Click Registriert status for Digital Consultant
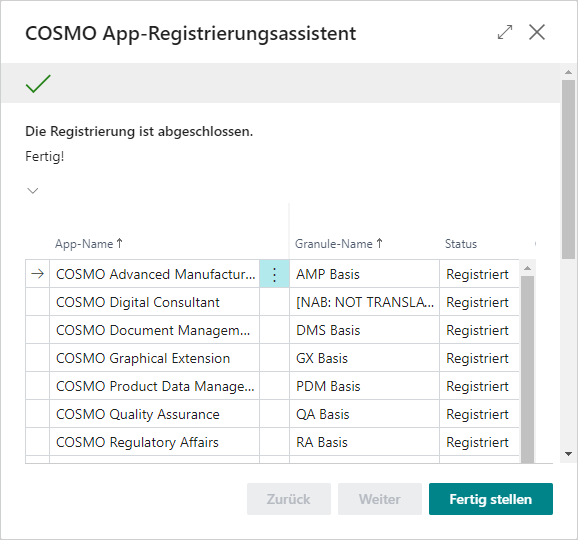This screenshot has height=540, width=578. point(479,302)
